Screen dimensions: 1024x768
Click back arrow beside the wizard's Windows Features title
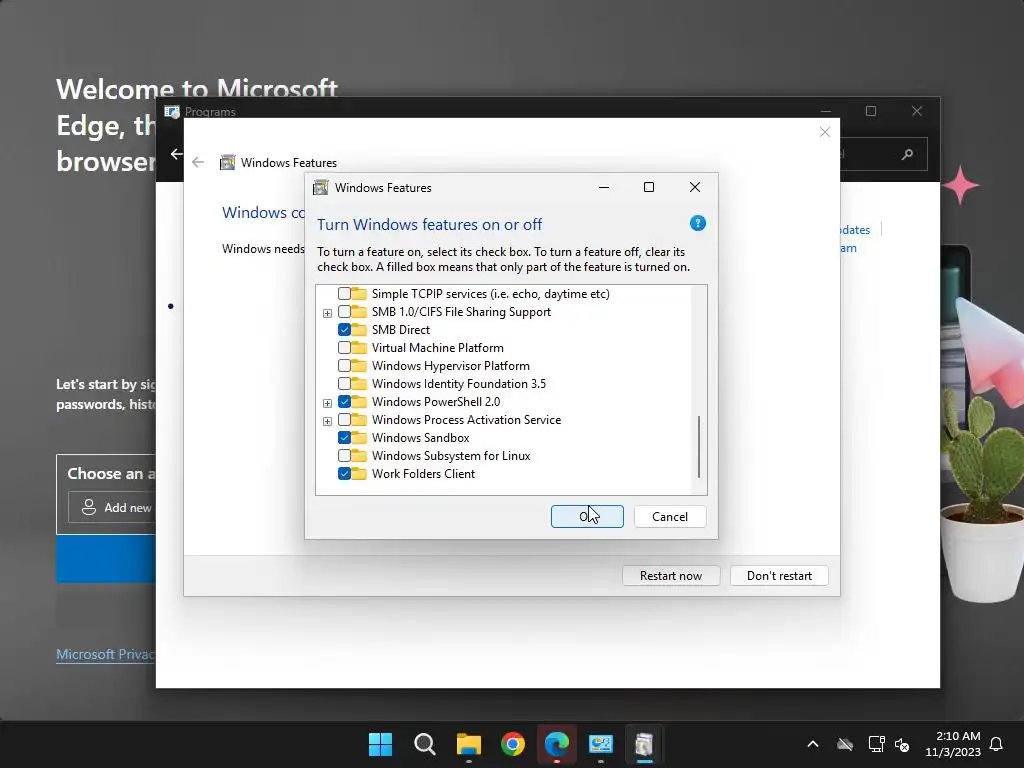point(198,162)
